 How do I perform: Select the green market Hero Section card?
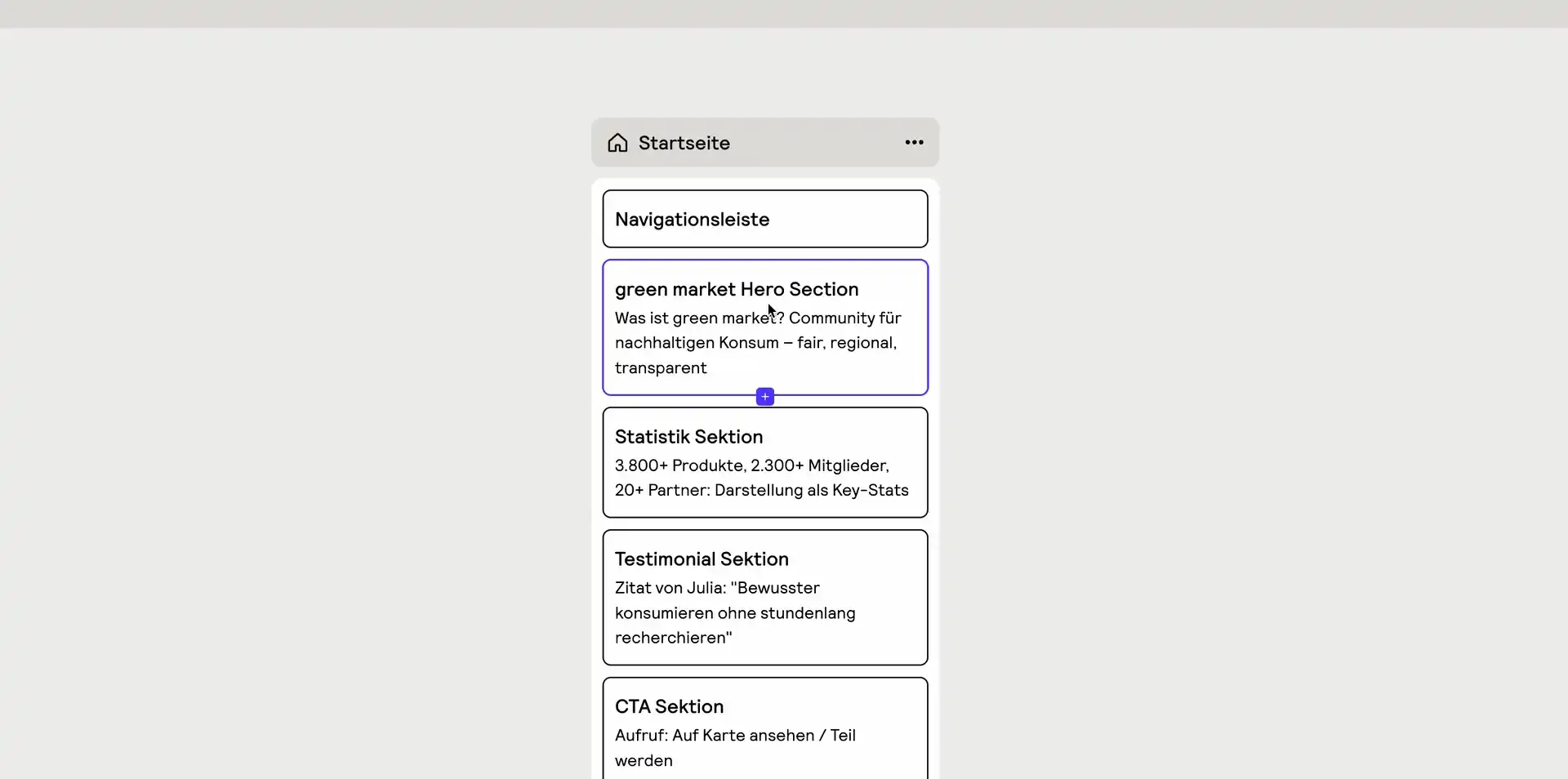click(x=764, y=327)
